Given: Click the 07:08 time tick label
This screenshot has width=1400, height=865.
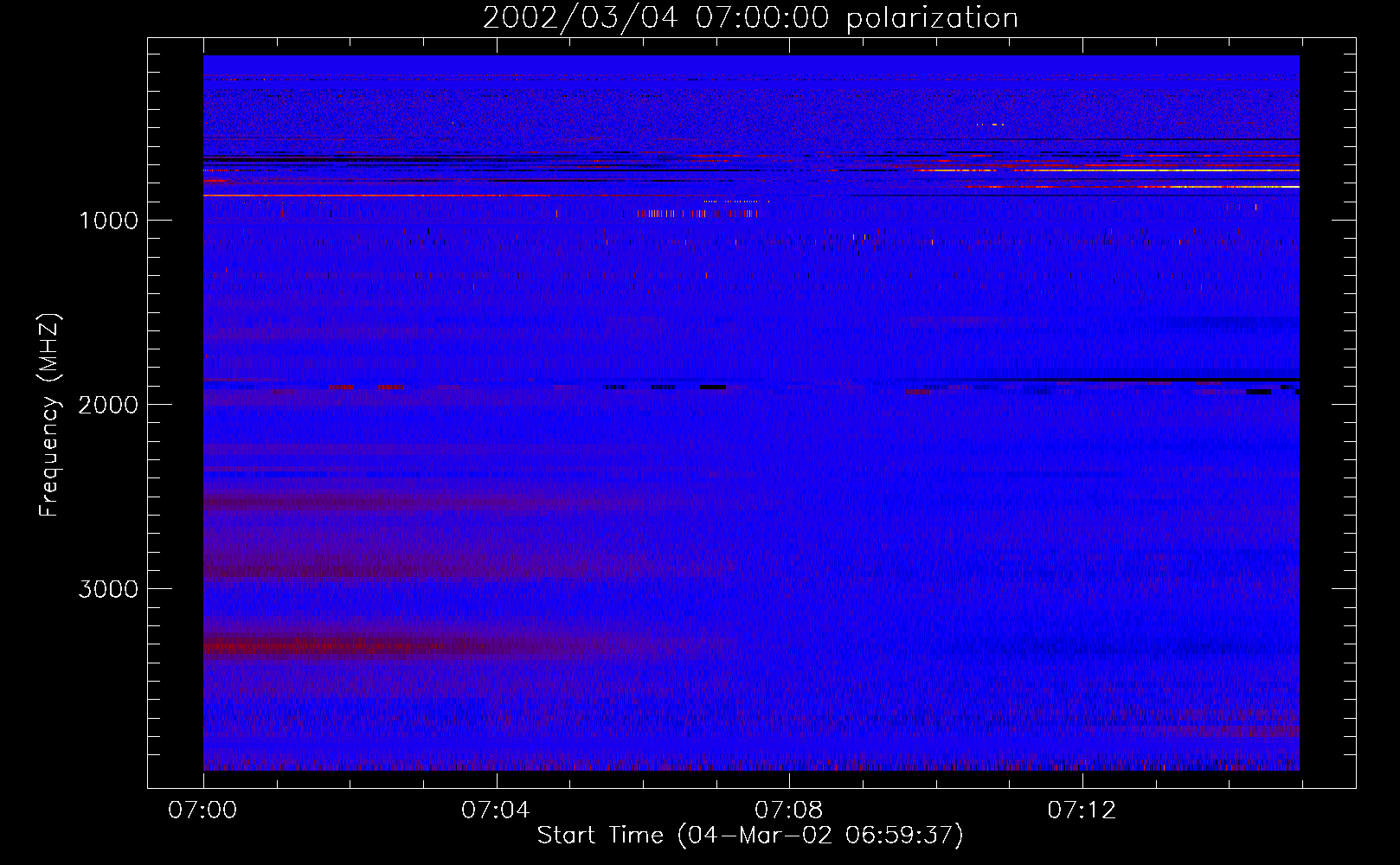Looking at the screenshot, I should point(789,811).
